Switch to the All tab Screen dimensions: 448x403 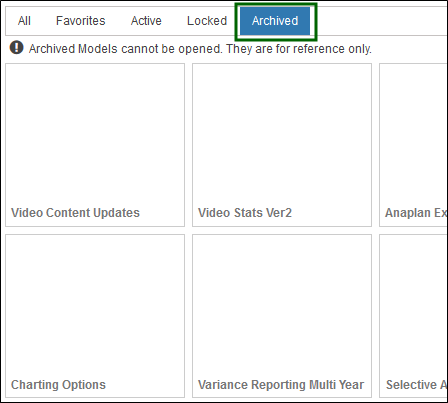24,21
